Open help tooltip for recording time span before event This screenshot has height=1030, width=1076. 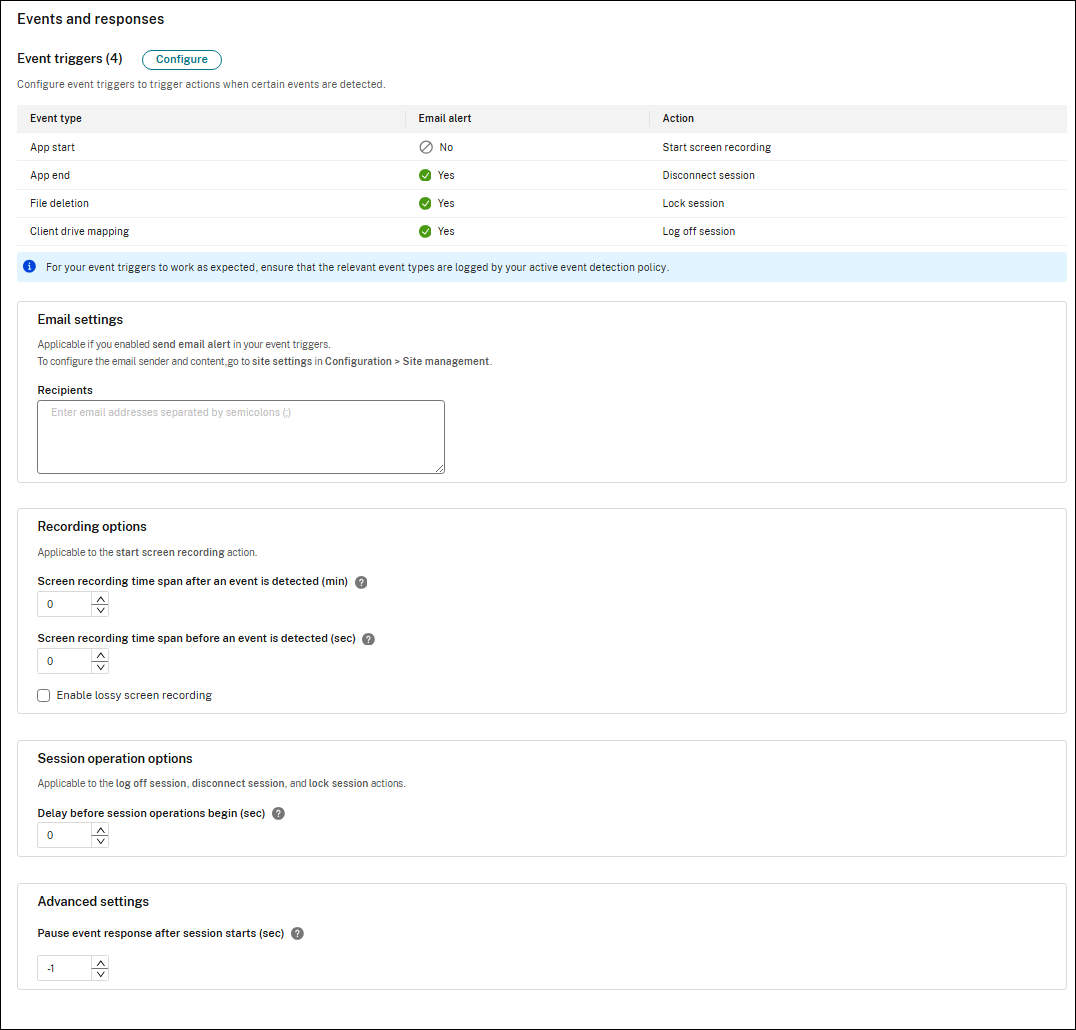click(369, 640)
